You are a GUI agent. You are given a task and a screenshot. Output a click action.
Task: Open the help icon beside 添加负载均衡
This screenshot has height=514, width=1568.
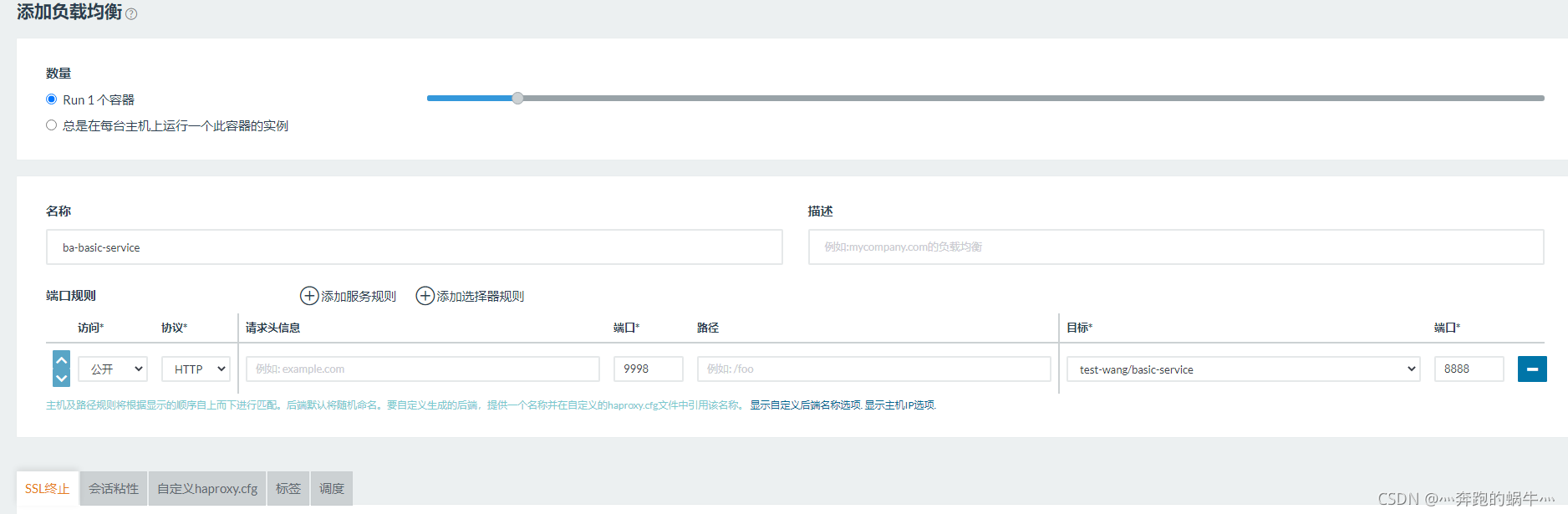pos(131,14)
